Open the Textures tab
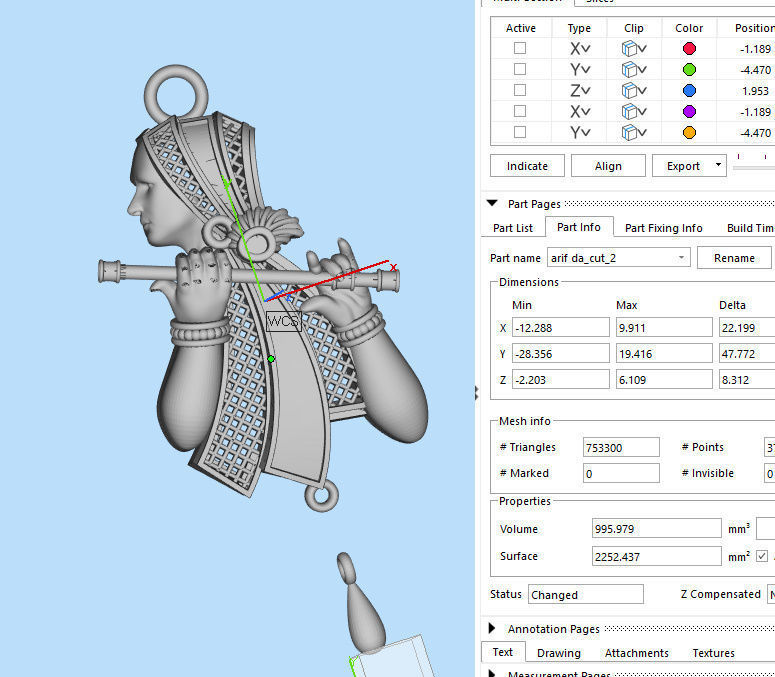Screen dimensions: 775x677 [x=713, y=653]
